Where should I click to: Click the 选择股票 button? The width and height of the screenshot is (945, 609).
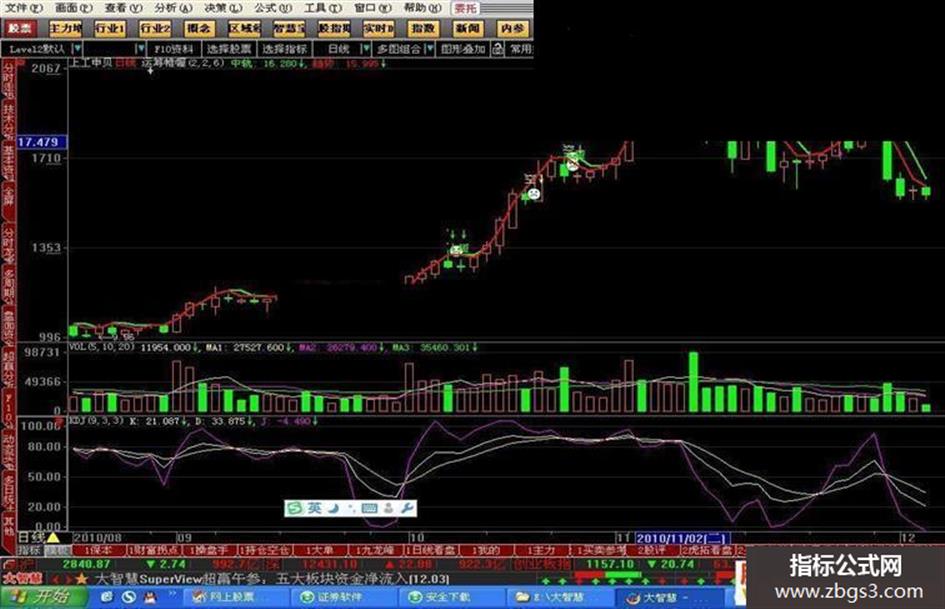228,49
